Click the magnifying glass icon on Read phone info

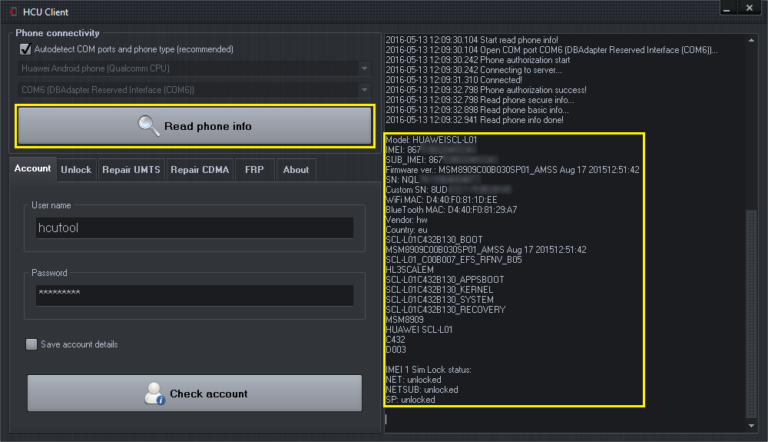coord(148,126)
